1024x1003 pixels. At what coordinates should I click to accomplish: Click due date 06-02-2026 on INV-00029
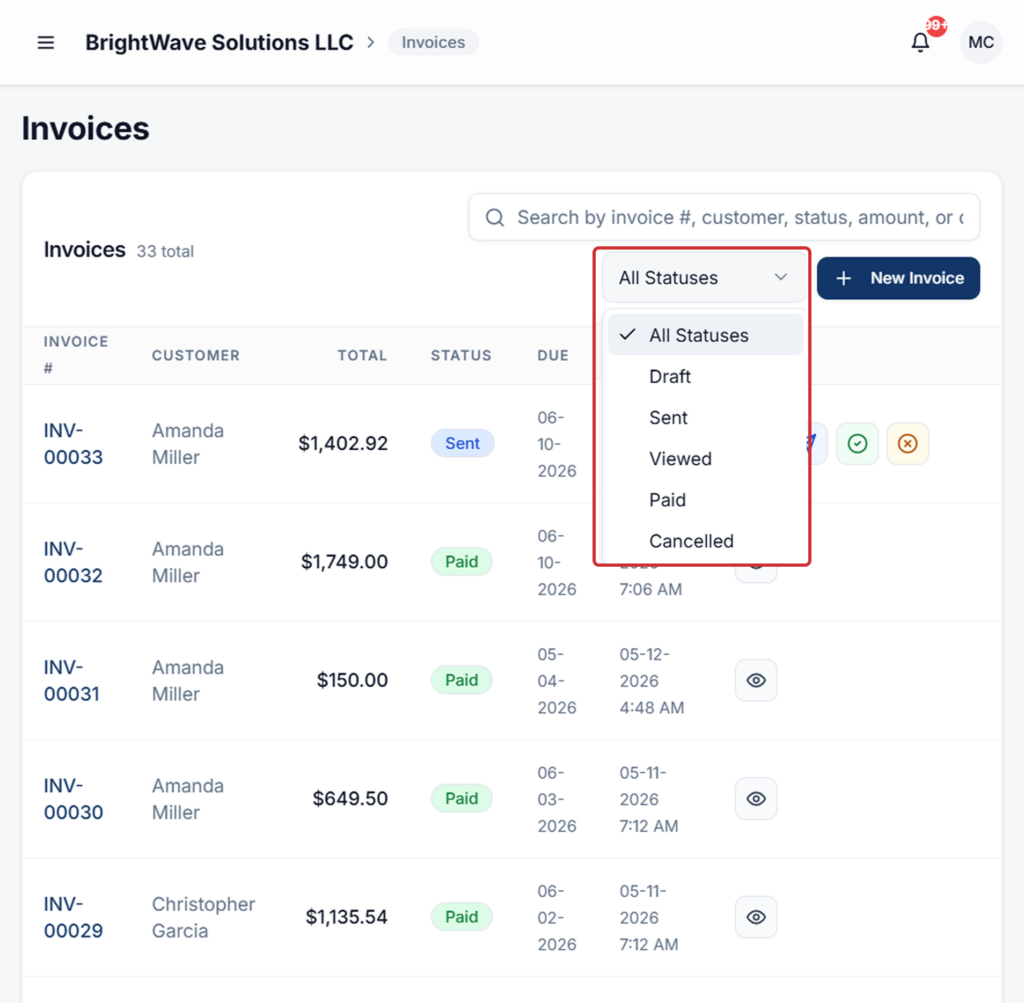(x=556, y=917)
